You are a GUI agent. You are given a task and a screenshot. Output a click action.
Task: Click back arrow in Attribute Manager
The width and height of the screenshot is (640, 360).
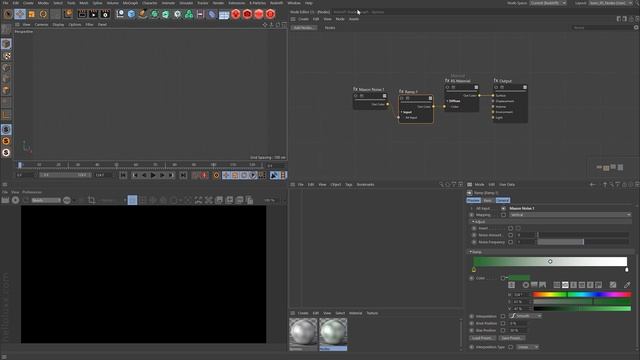tap(592, 184)
